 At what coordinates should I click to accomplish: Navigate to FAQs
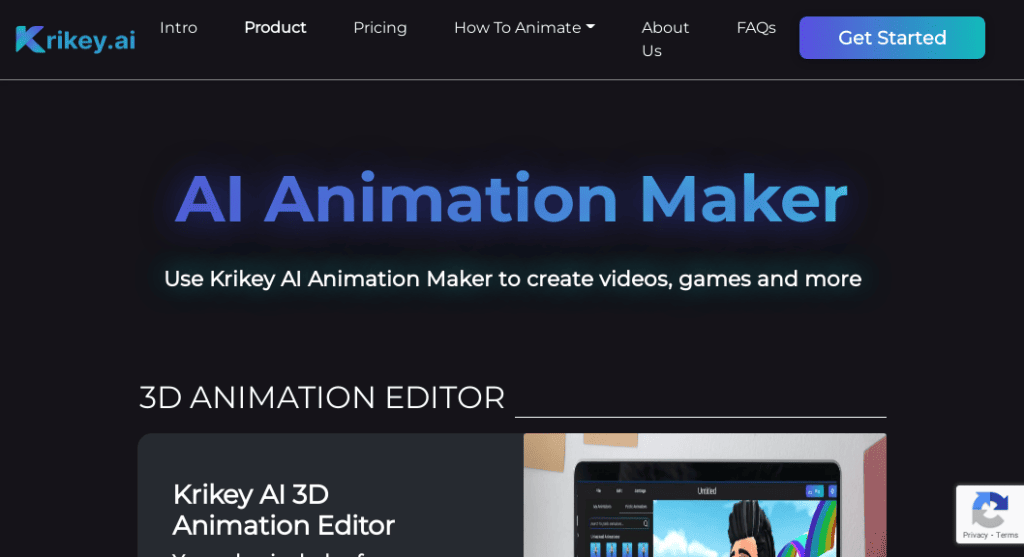[756, 28]
